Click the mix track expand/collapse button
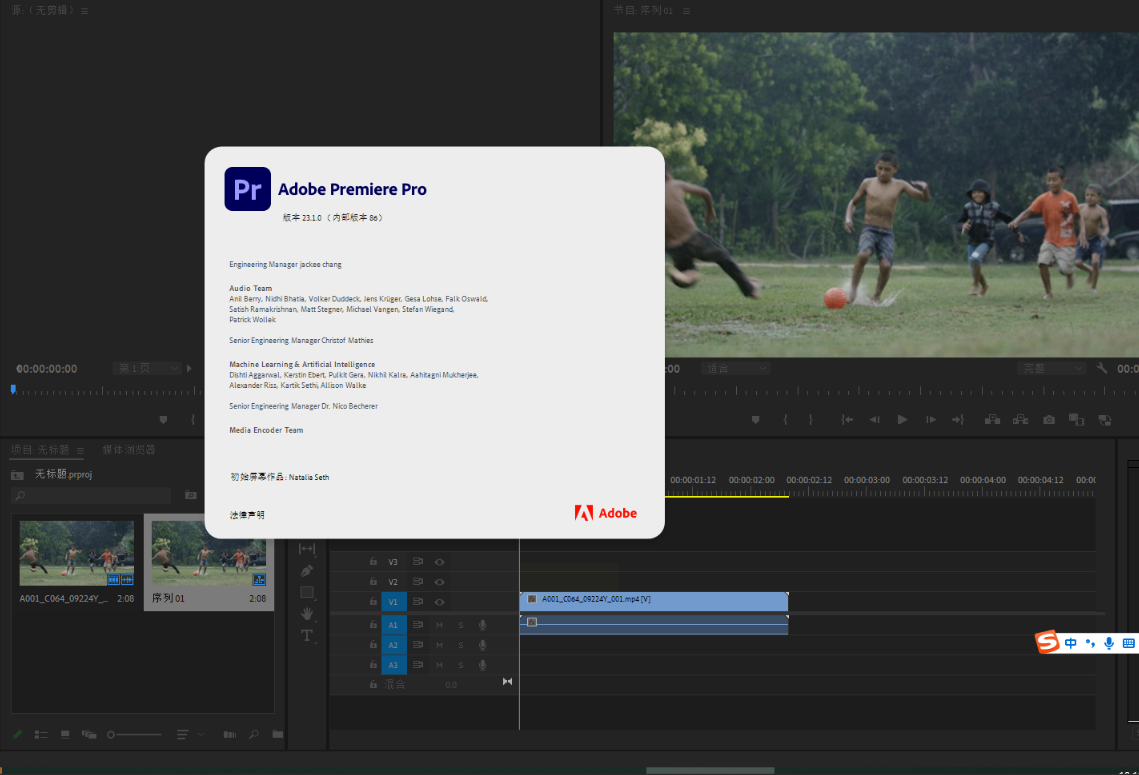The width and height of the screenshot is (1139, 775). click(x=507, y=682)
